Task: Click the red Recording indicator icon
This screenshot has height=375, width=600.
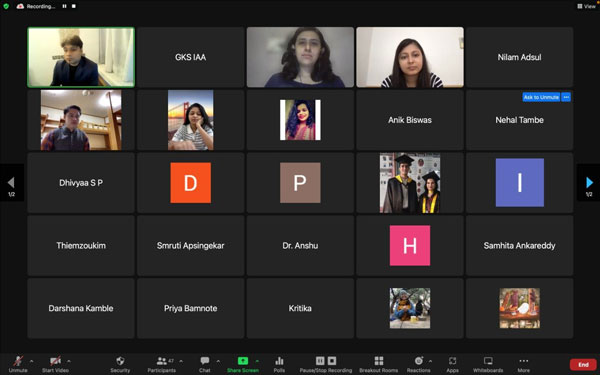Action: 20,6
